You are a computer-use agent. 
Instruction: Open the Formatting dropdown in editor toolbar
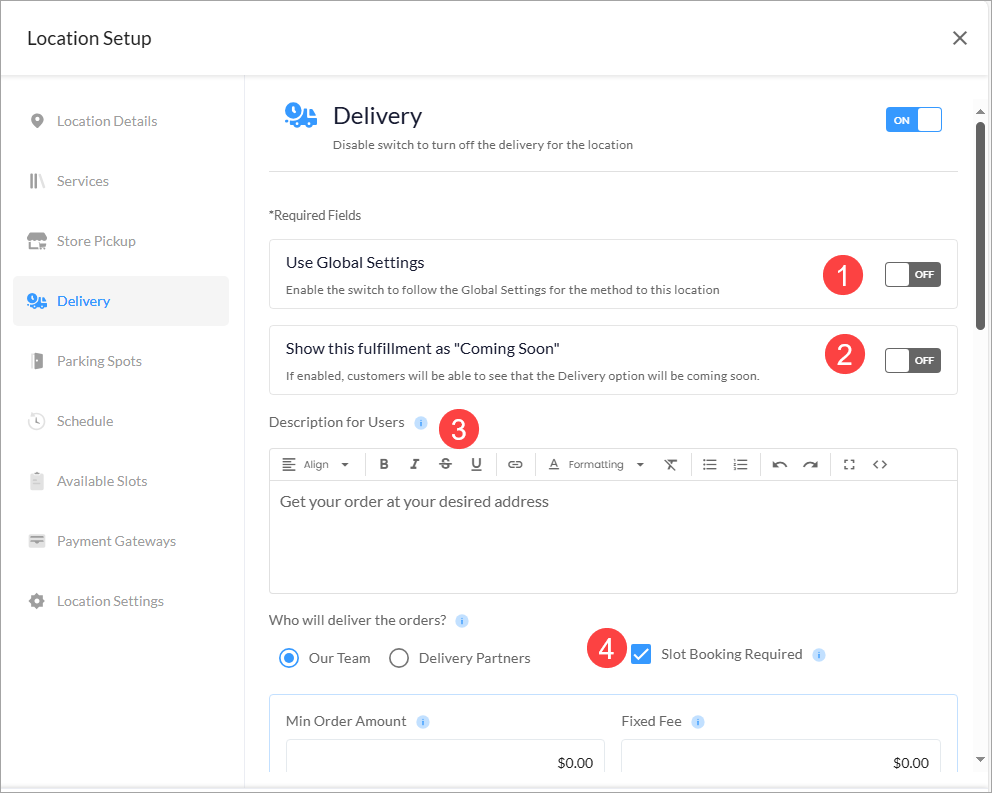click(x=596, y=465)
